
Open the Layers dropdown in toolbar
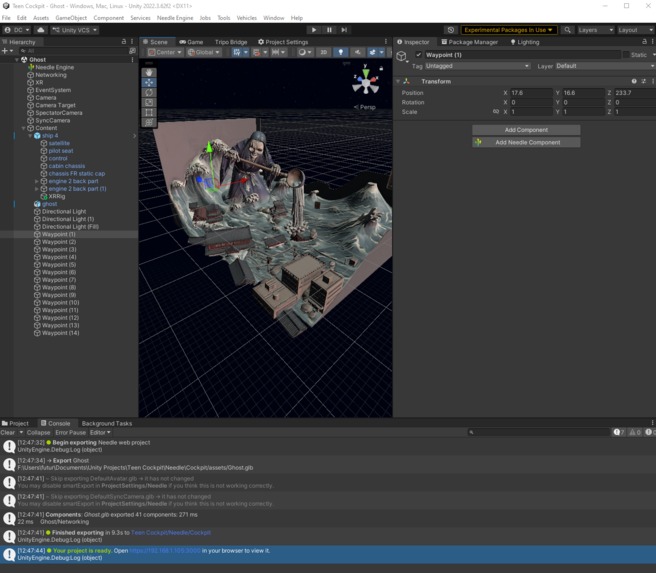click(x=596, y=30)
